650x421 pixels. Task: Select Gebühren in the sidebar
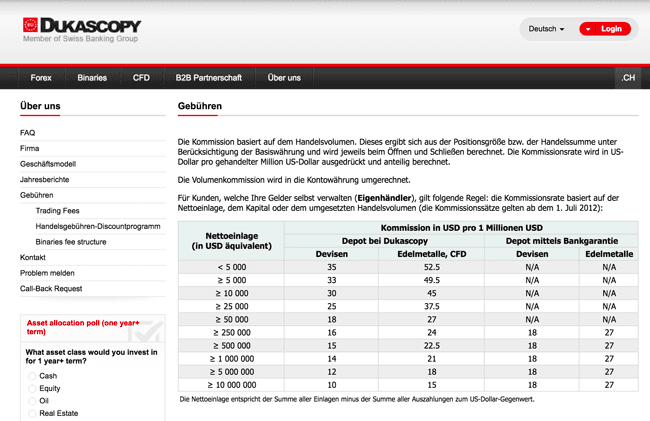36,195
